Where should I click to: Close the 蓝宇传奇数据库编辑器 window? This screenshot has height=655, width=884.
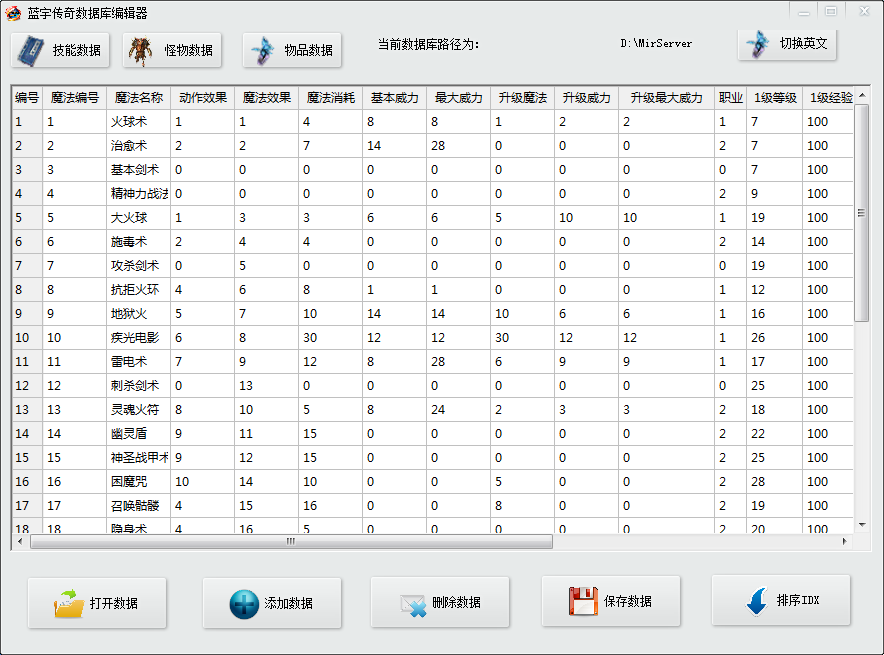(x=864, y=11)
